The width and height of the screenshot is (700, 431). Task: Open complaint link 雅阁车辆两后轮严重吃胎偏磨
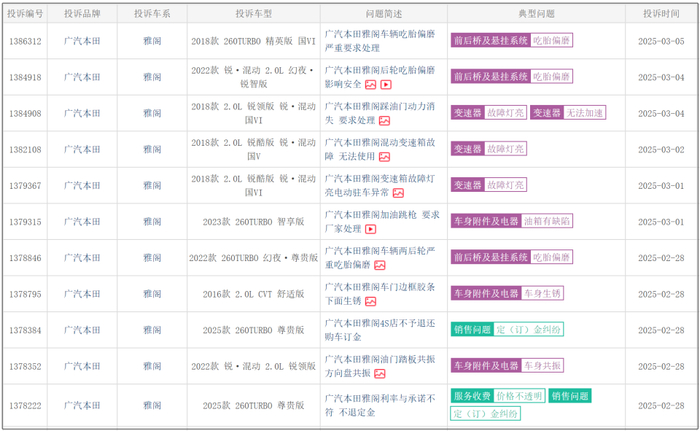click(x=380, y=258)
